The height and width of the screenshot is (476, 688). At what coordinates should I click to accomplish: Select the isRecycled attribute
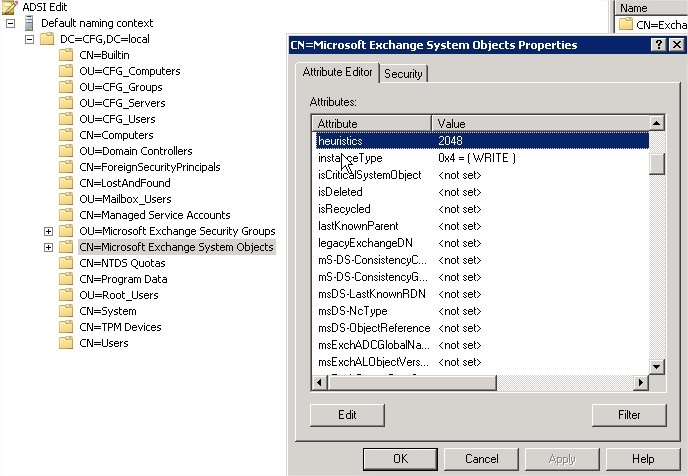click(482, 209)
